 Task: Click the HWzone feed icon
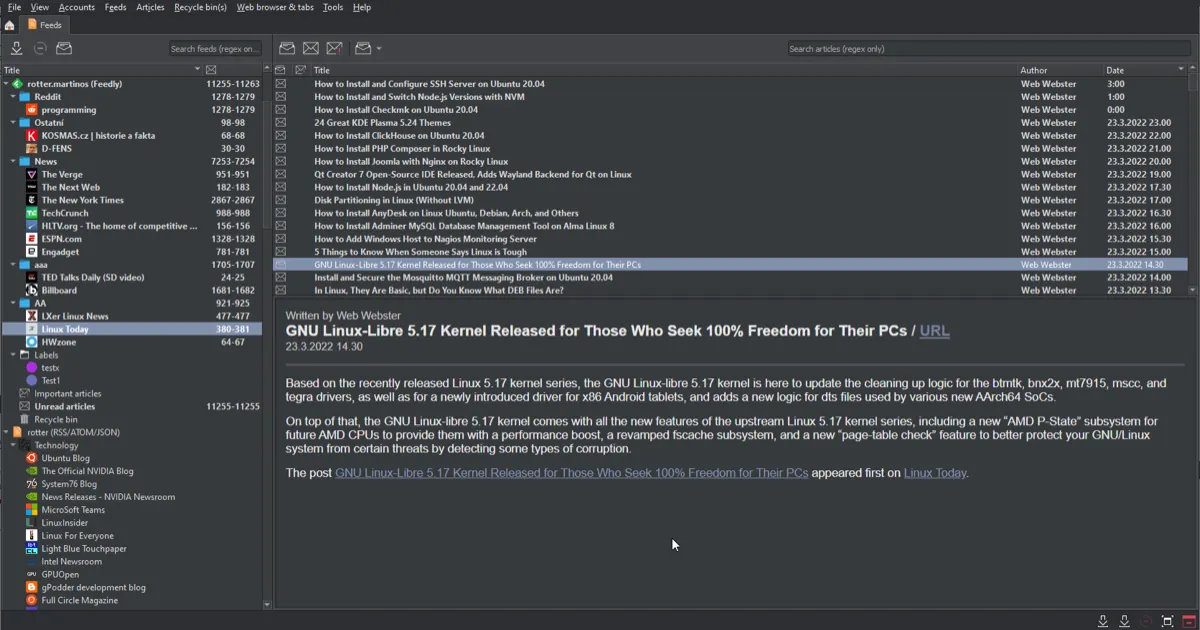click(32, 342)
